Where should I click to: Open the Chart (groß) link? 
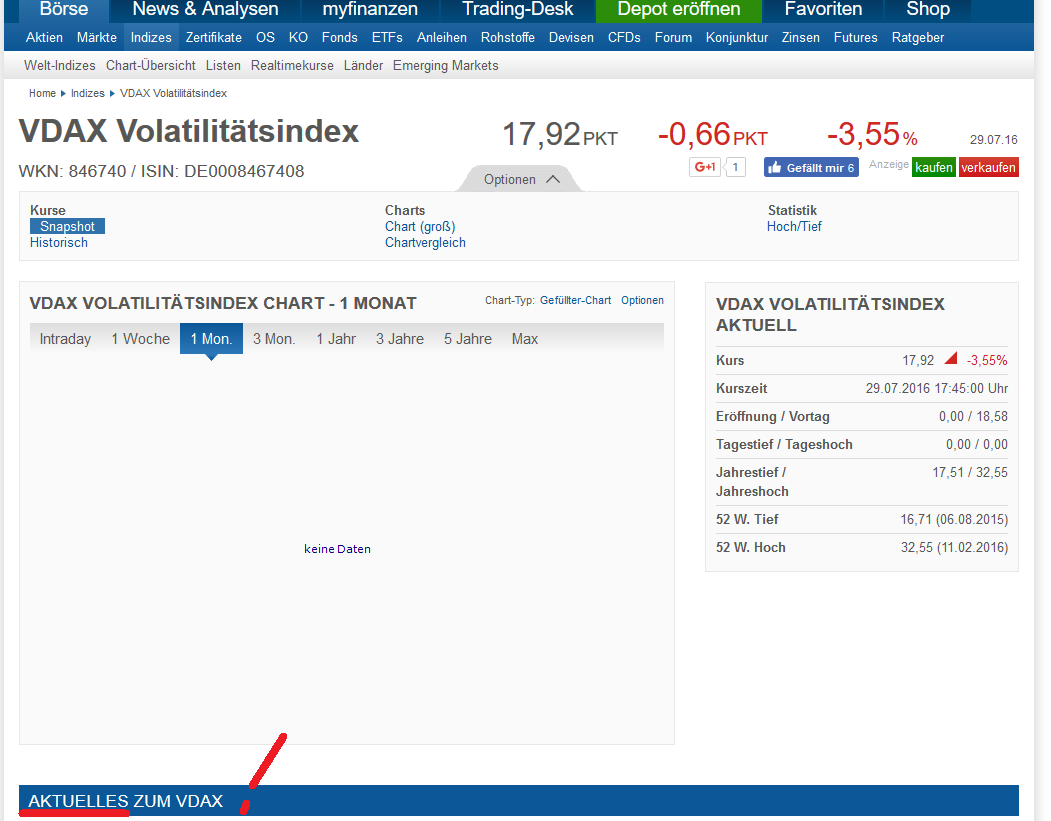click(420, 227)
